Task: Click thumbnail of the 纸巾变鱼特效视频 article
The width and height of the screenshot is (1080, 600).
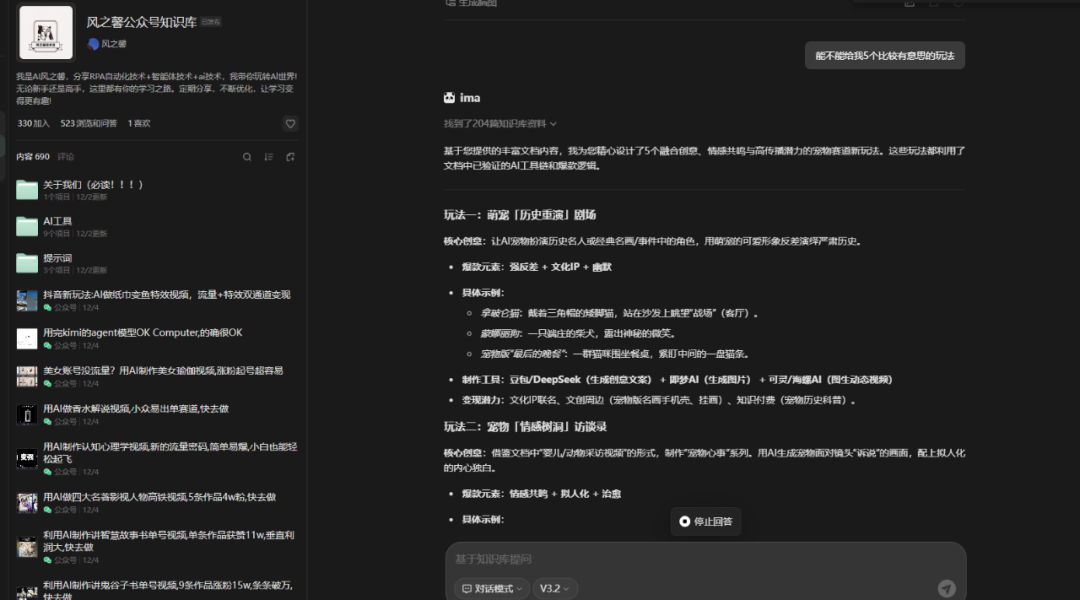Action: (27, 301)
